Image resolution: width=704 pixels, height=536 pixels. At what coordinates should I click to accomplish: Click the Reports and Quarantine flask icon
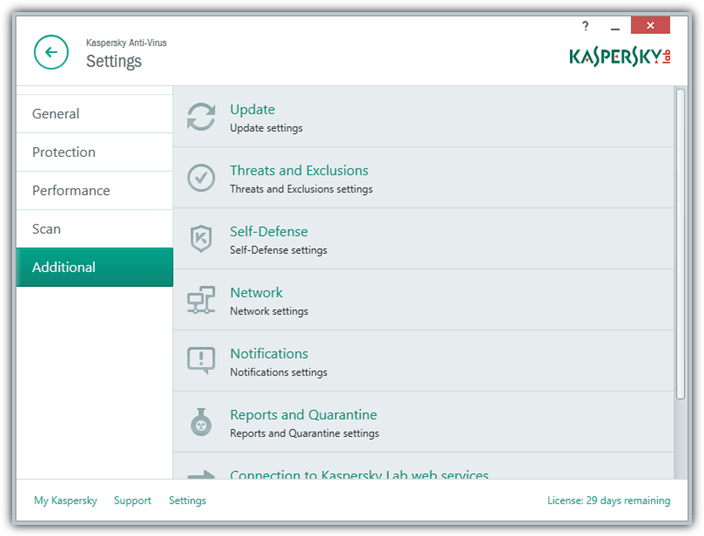201,422
